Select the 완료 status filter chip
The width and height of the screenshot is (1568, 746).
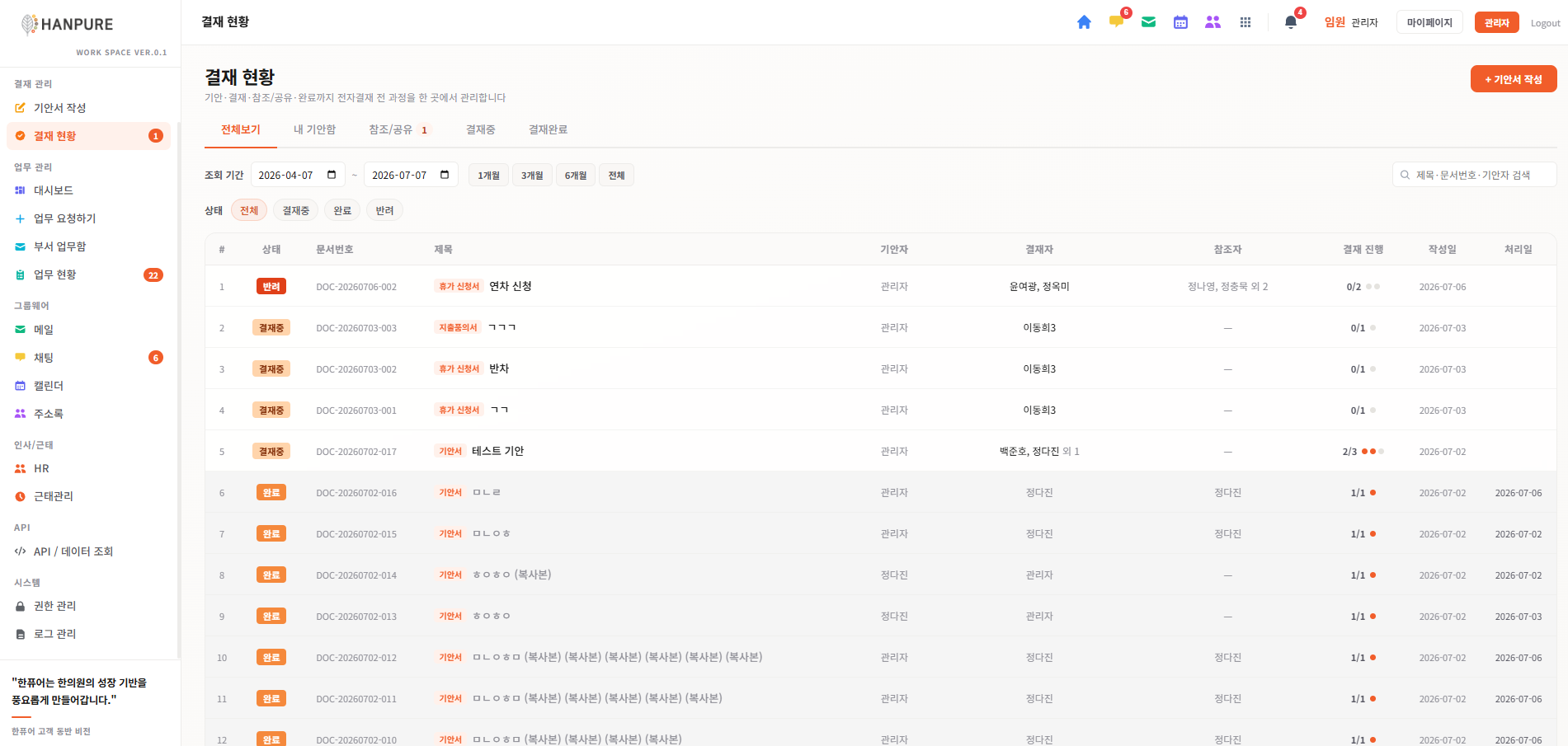pyautogui.click(x=342, y=210)
